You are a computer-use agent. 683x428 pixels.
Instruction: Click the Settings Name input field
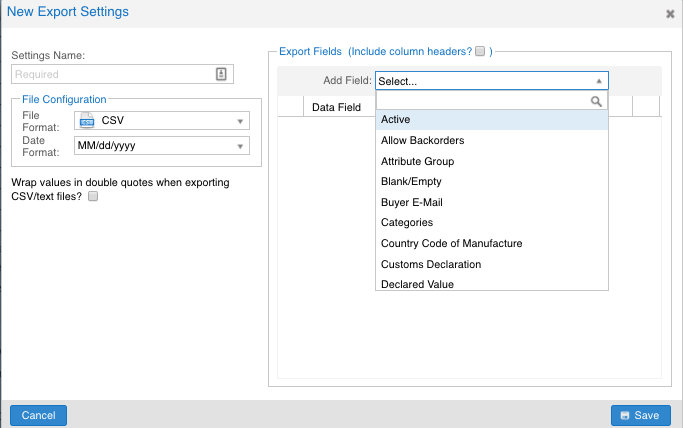click(x=122, y=74)
